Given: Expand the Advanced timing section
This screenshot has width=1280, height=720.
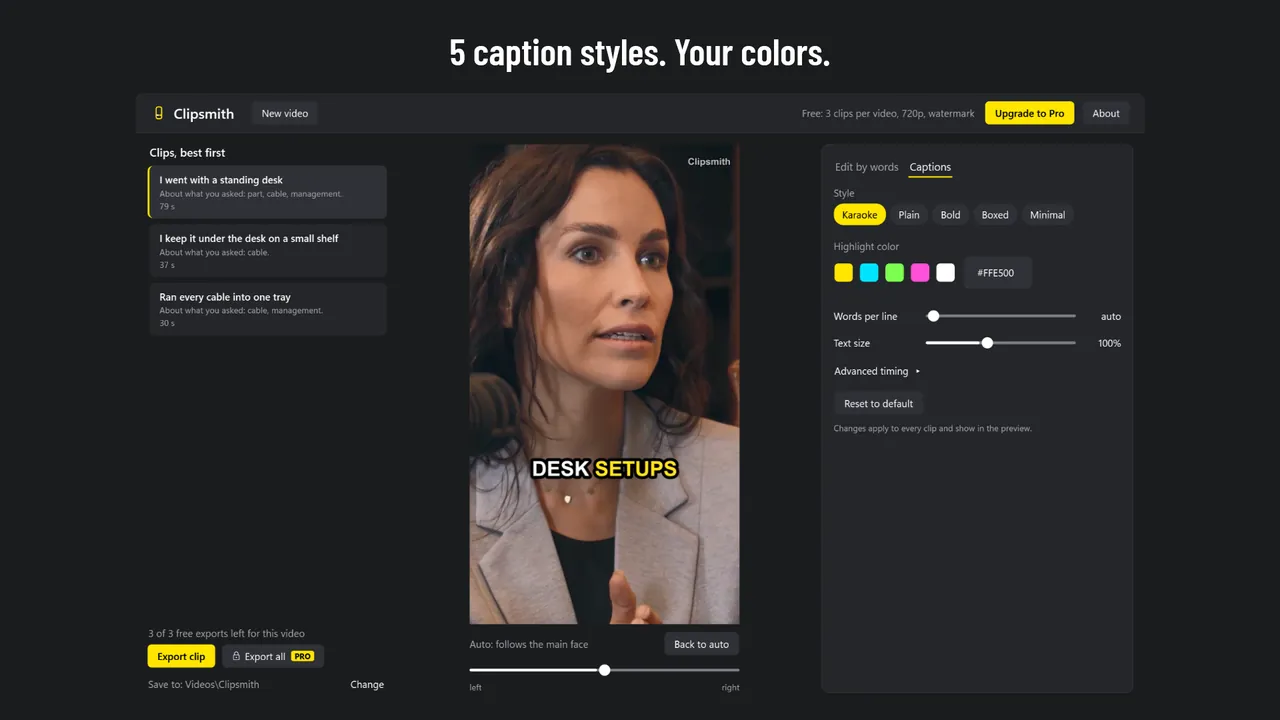Looking at the screenshot, I should coord(877,371).
